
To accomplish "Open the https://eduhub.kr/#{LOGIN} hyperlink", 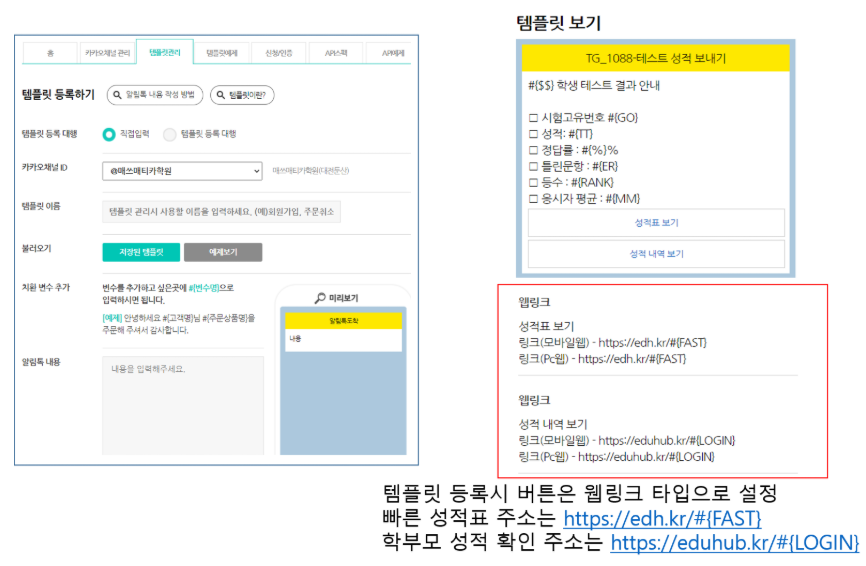I will [734, 542].
